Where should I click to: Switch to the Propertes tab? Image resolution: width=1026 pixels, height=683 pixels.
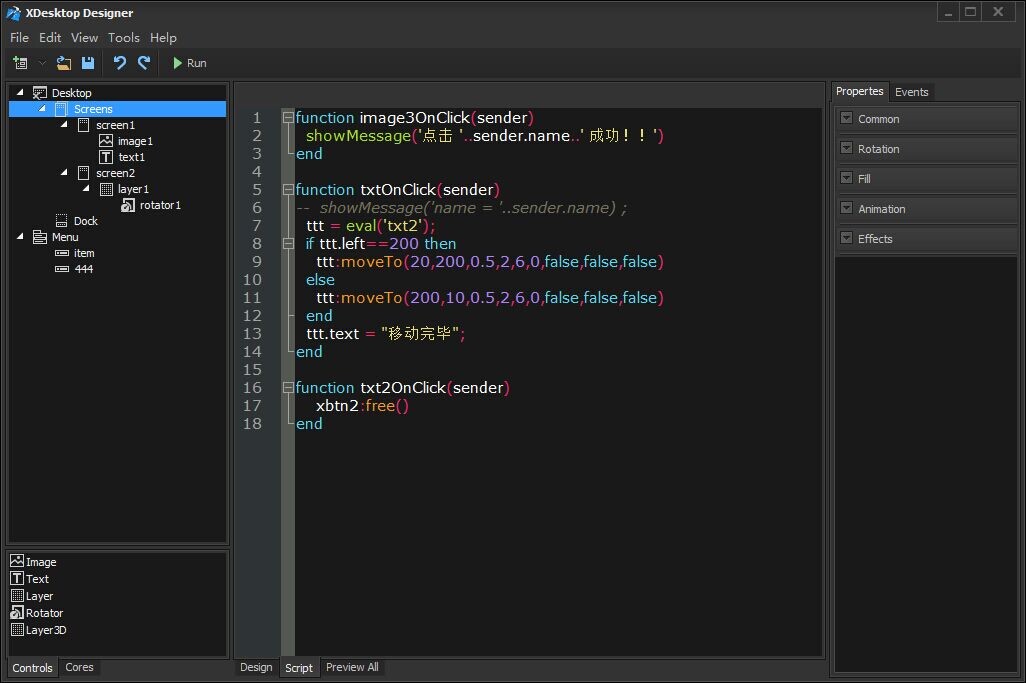point(859,91)
